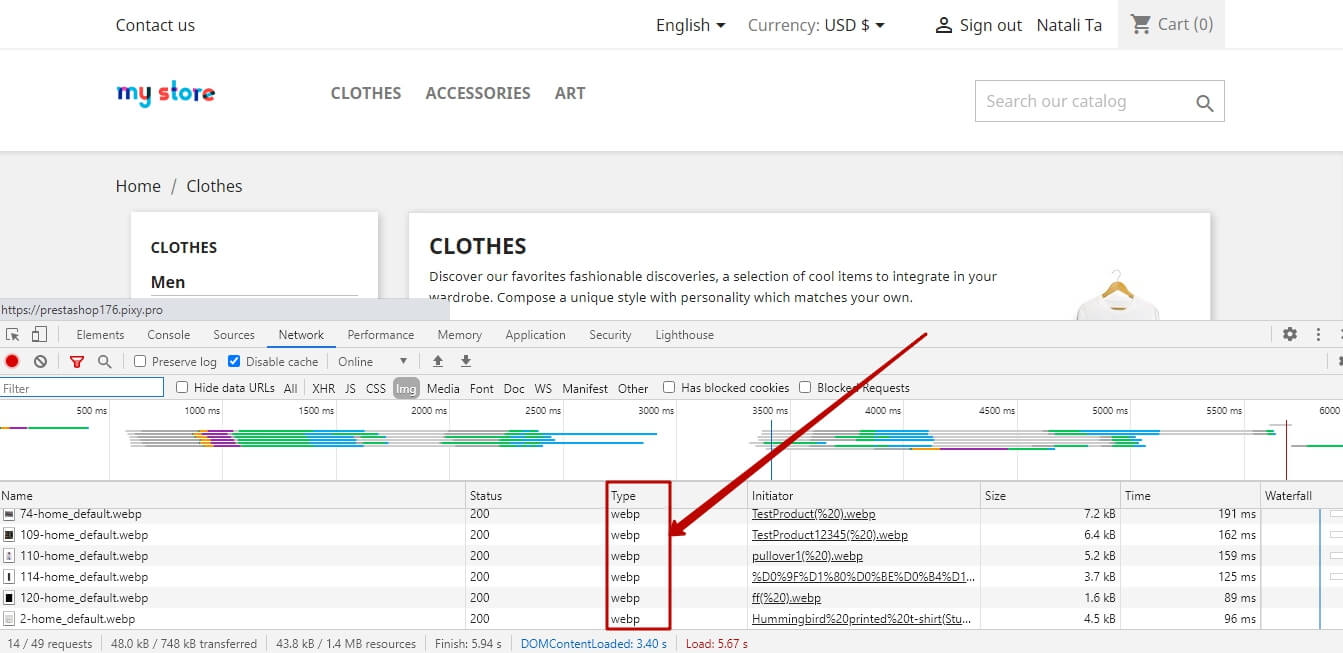Open the Lighthouse tab
This screenshot has width=1343, height=653.
(684, 335)
